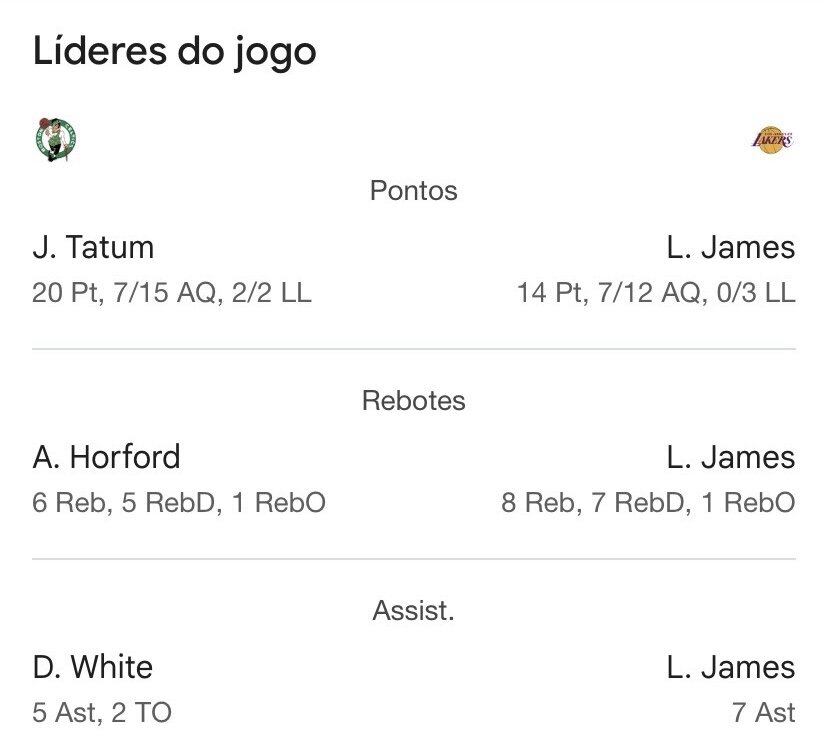Click Tatum's "20 Pt, 7/15 AQ" stat line

(172, 293)
